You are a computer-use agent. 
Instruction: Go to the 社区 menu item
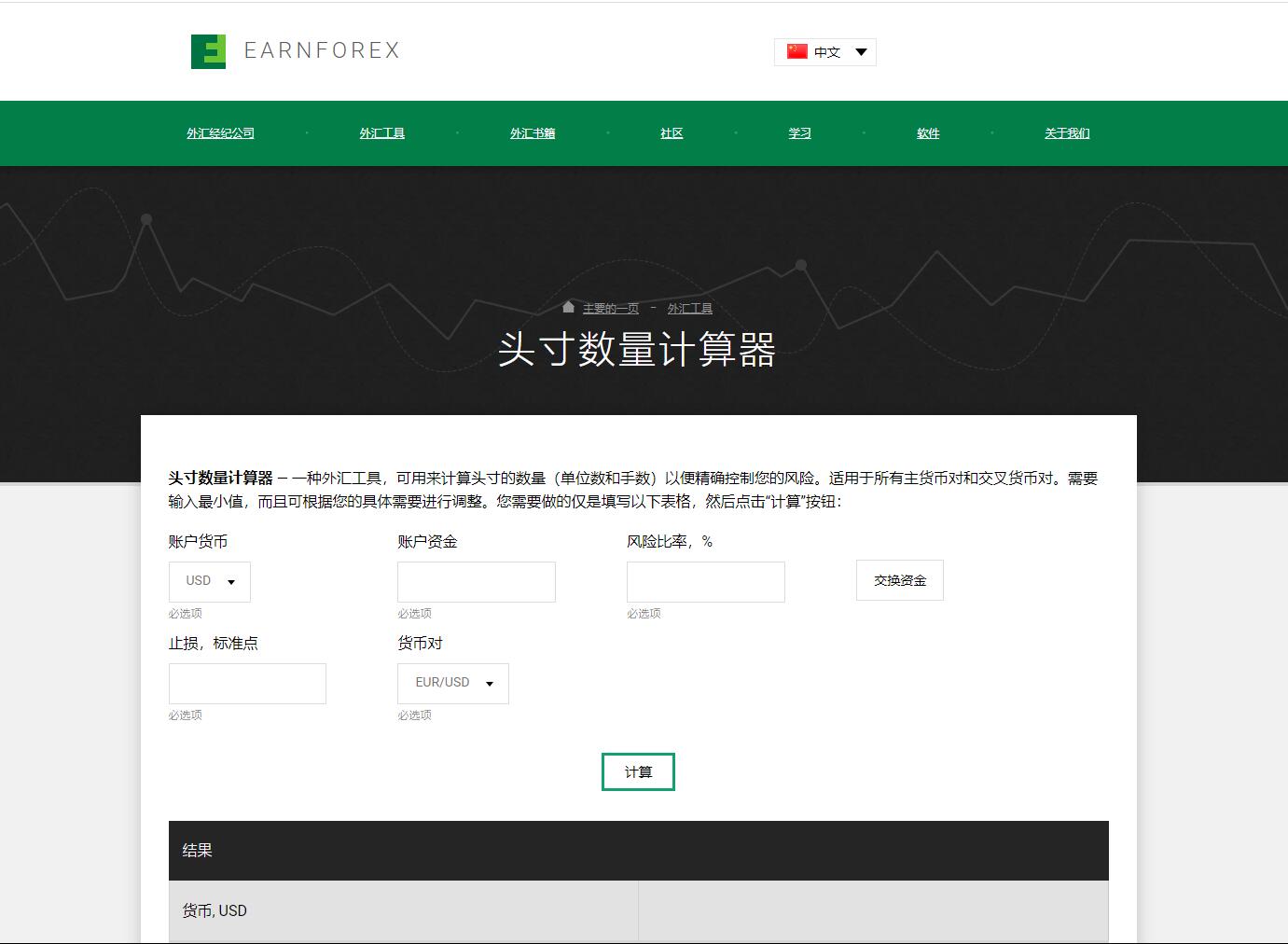click(x=672, y=133)
